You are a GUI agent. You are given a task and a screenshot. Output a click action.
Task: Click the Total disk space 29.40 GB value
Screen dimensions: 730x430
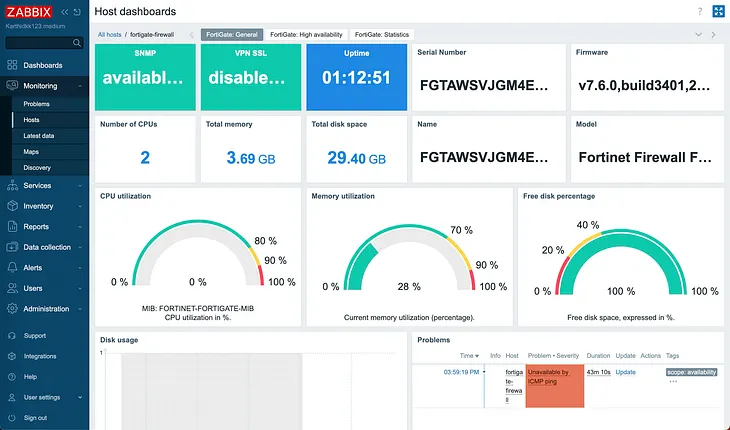(x=357, y=158)
